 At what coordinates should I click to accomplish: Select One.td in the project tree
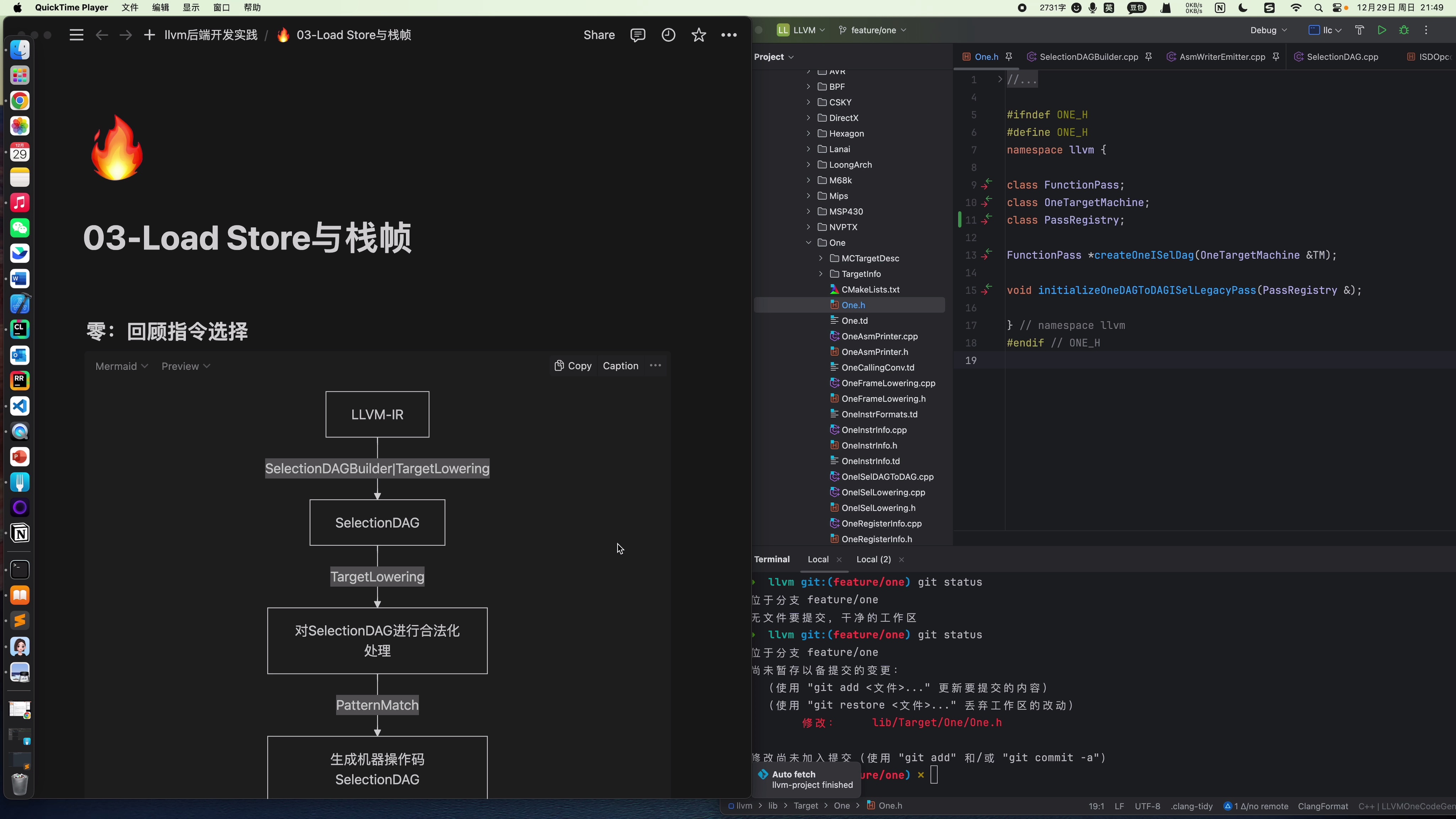point(855,321)
